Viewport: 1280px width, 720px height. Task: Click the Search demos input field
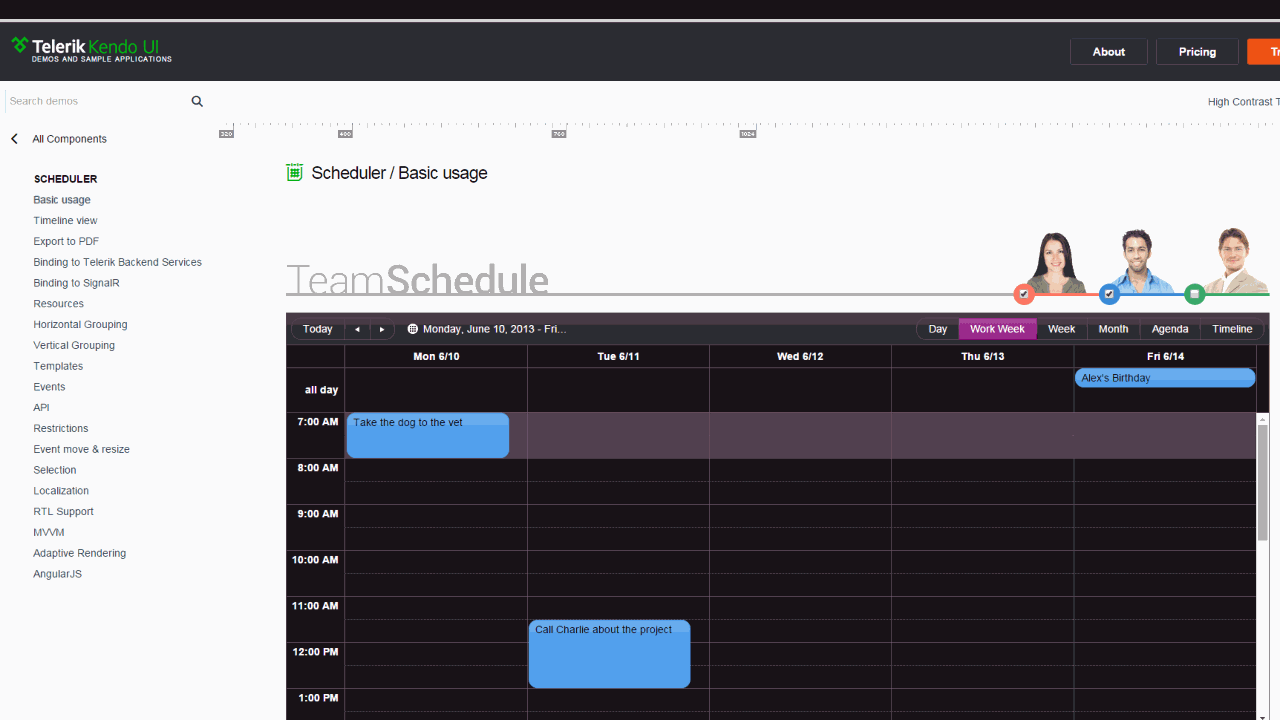point(95,101)
